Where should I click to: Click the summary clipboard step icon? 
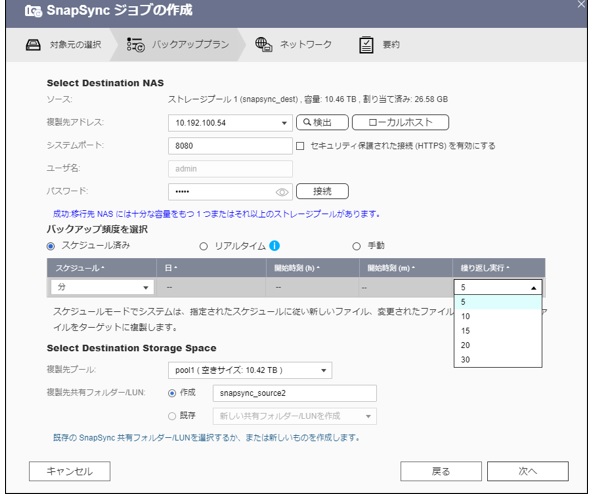[x=366, y=44]
